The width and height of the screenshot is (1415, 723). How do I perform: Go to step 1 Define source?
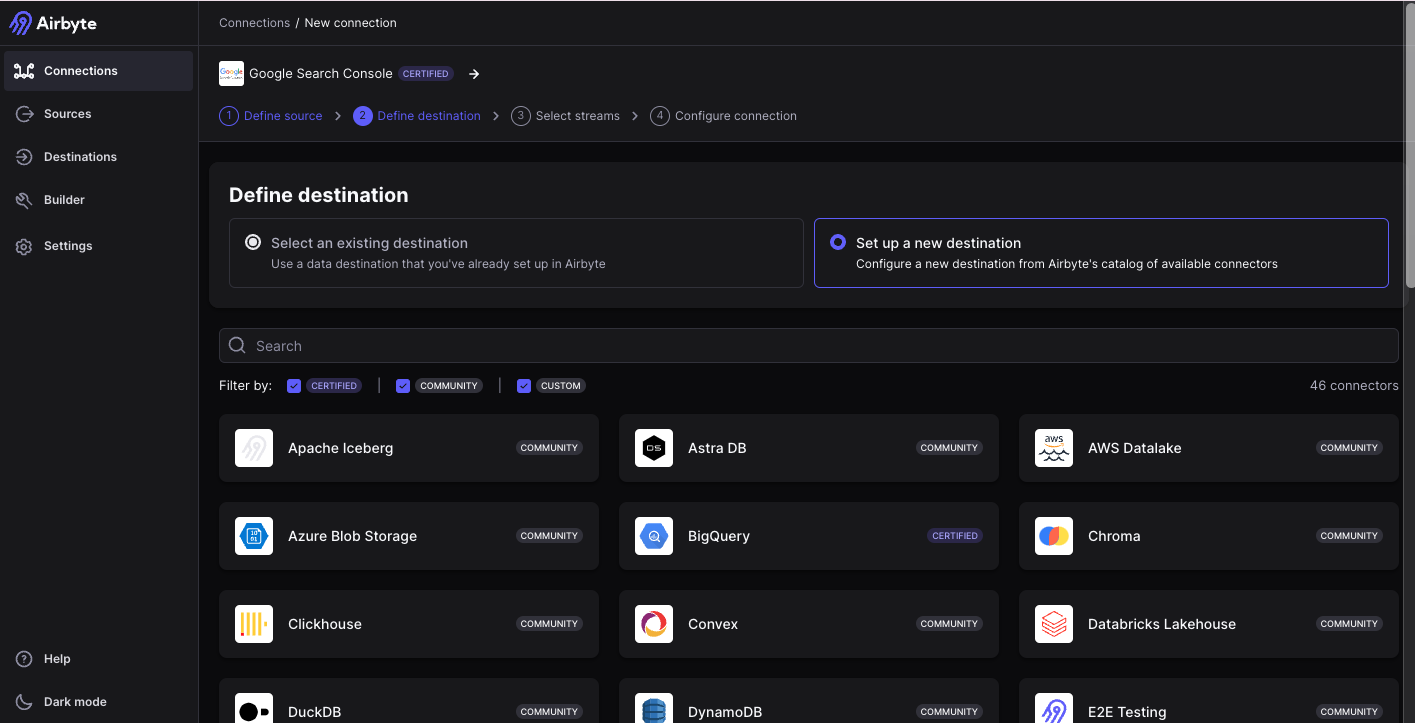coord(271,116)
